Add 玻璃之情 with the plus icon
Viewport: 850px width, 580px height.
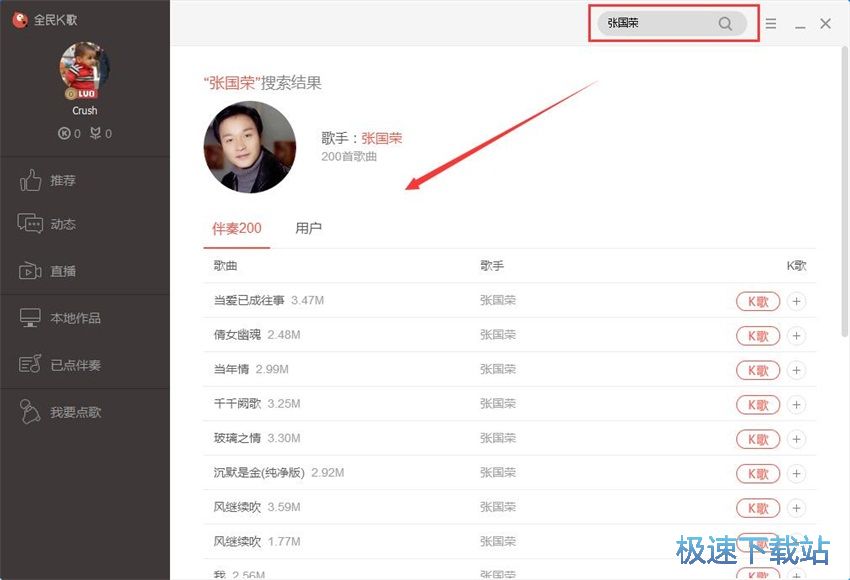[x=796, y=439]
